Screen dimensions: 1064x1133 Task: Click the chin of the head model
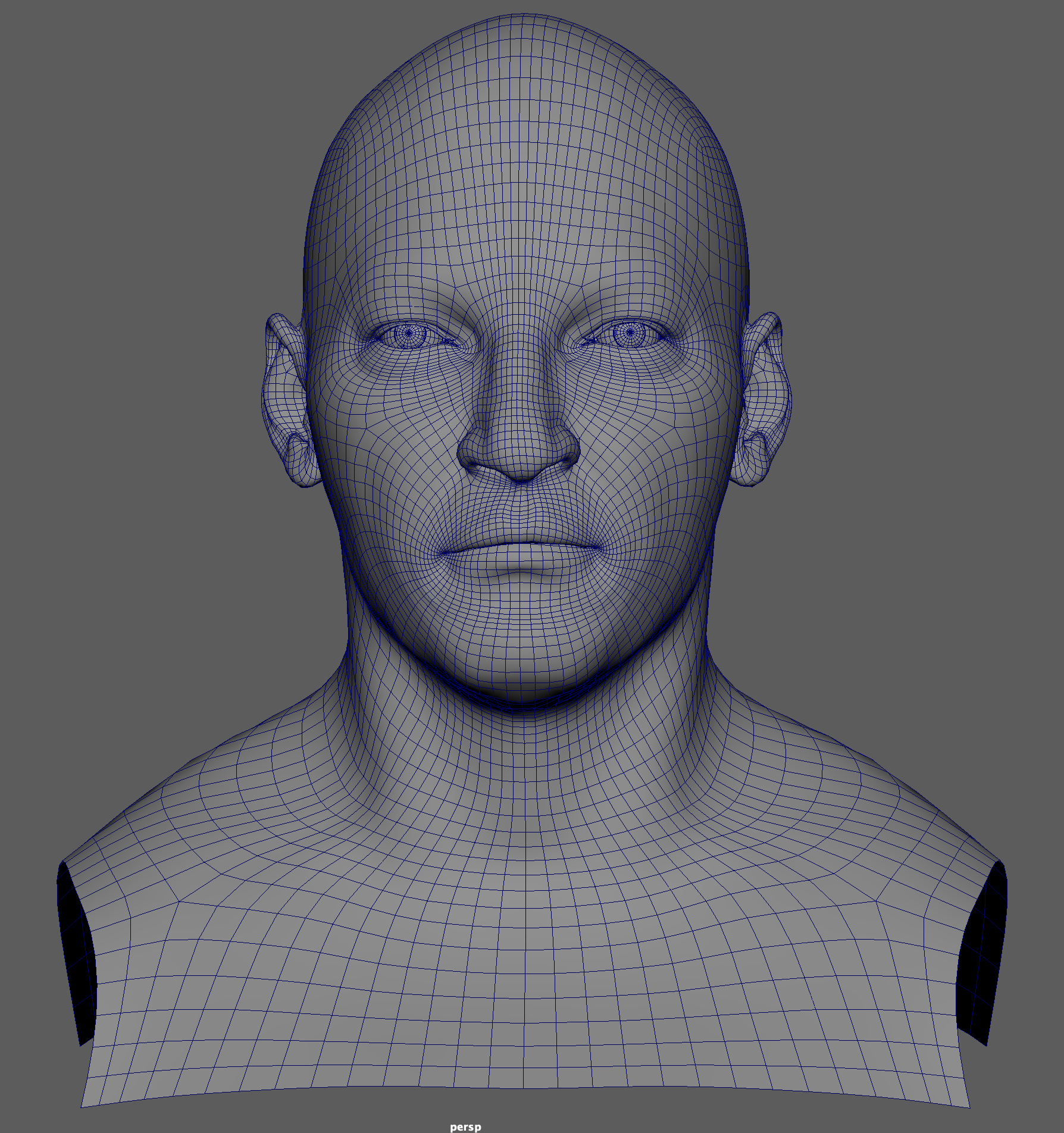pos(521,655)
